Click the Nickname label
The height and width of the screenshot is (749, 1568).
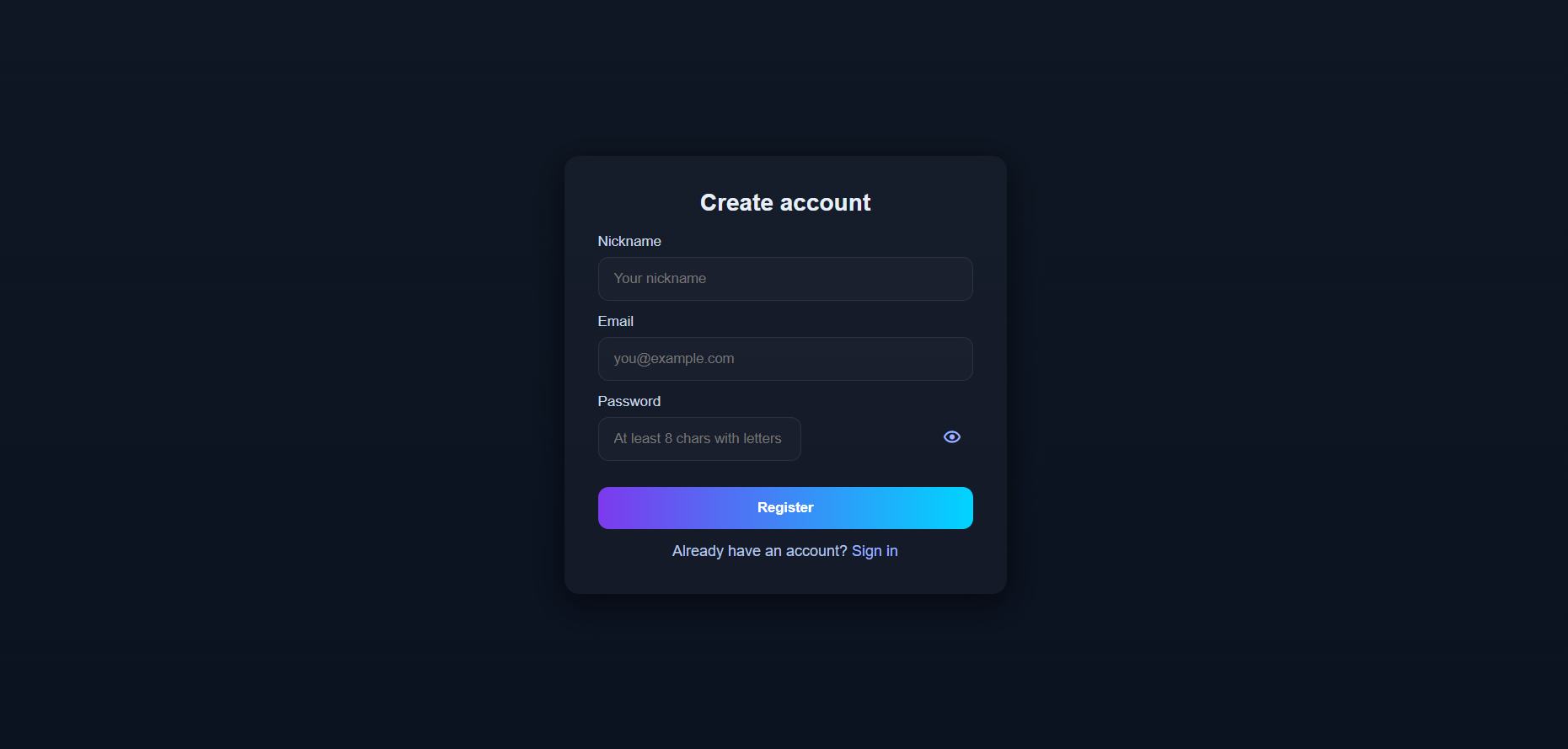pos(629,242)
